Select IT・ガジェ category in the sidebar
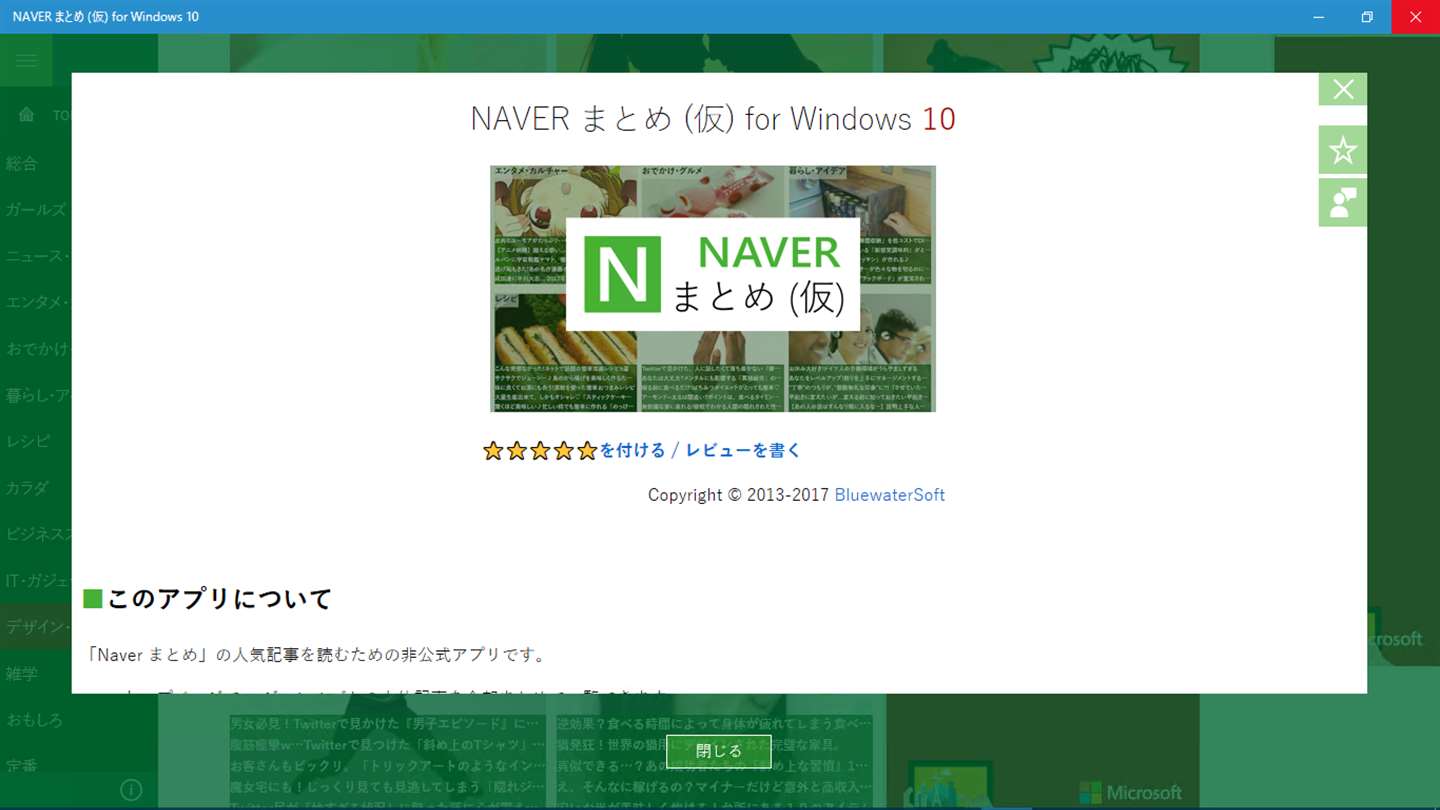 coord(36,580)
